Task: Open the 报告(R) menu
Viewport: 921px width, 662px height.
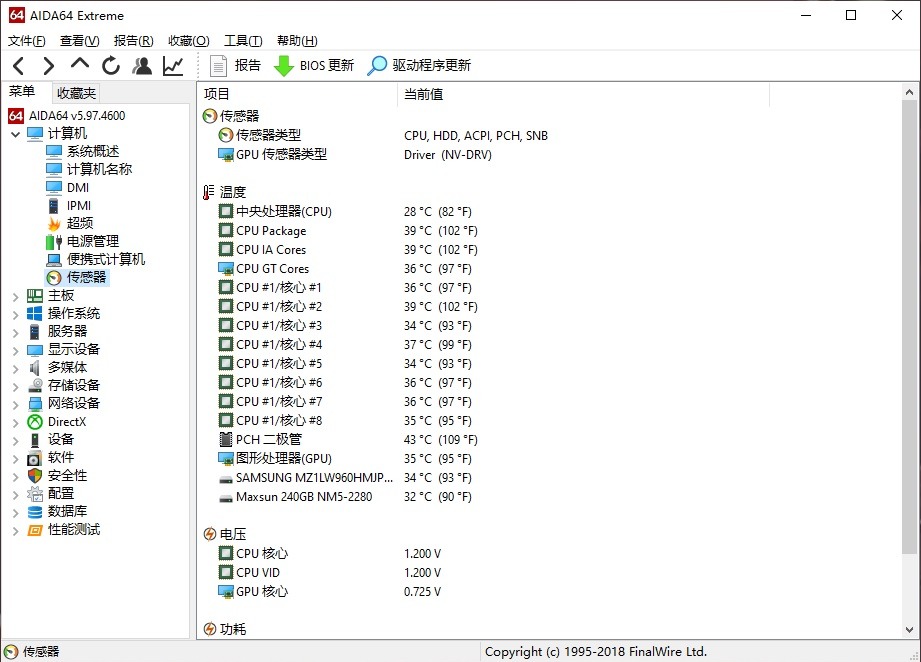Action: [133, 41]
